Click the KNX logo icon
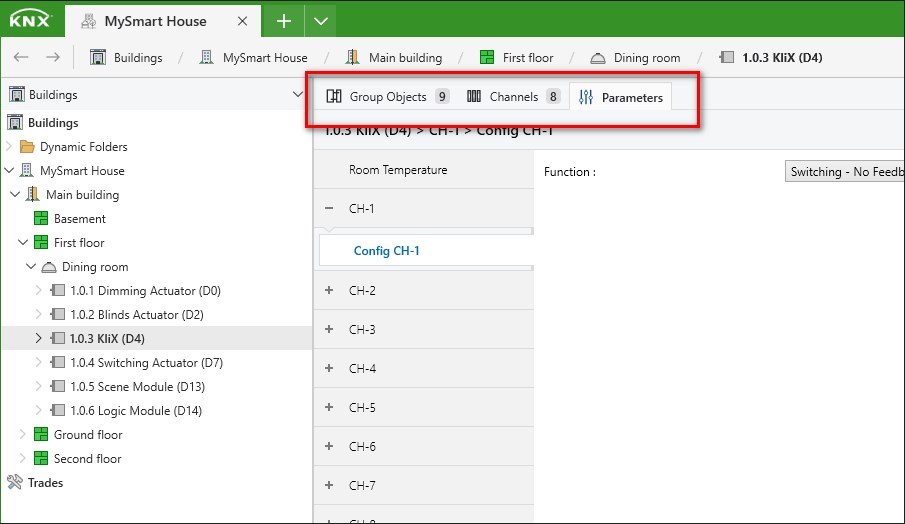This screenshot has width=905, height=524. pos(30,20)
